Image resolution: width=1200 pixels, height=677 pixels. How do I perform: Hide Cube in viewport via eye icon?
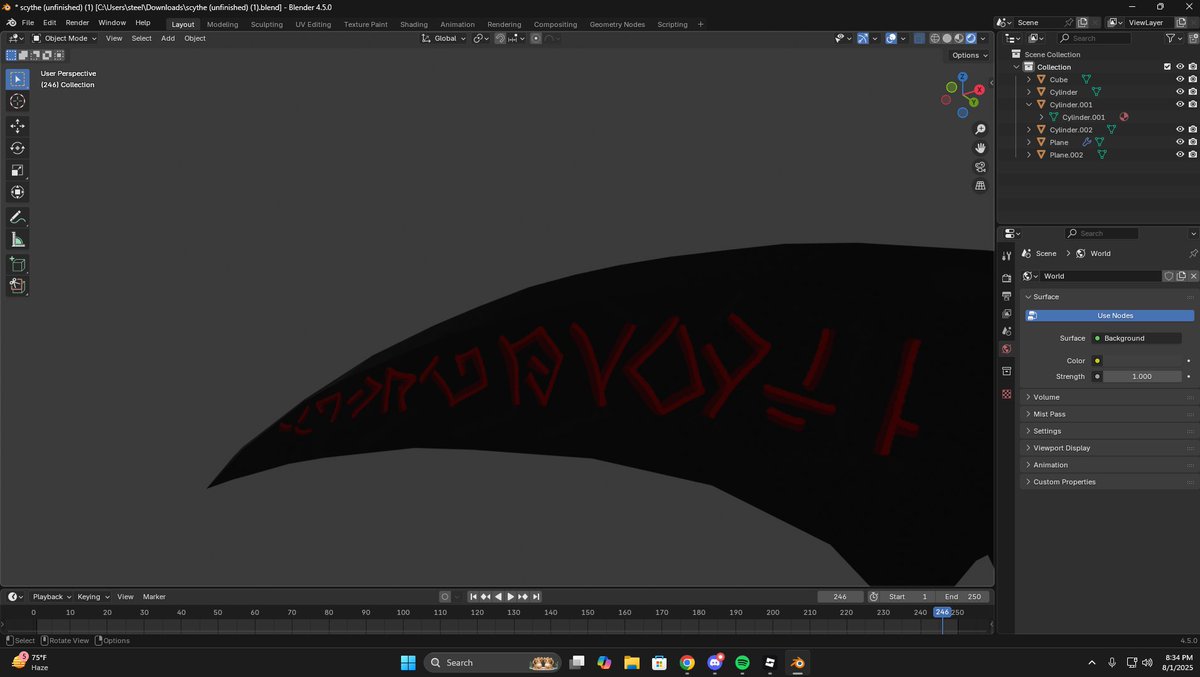1180,79
